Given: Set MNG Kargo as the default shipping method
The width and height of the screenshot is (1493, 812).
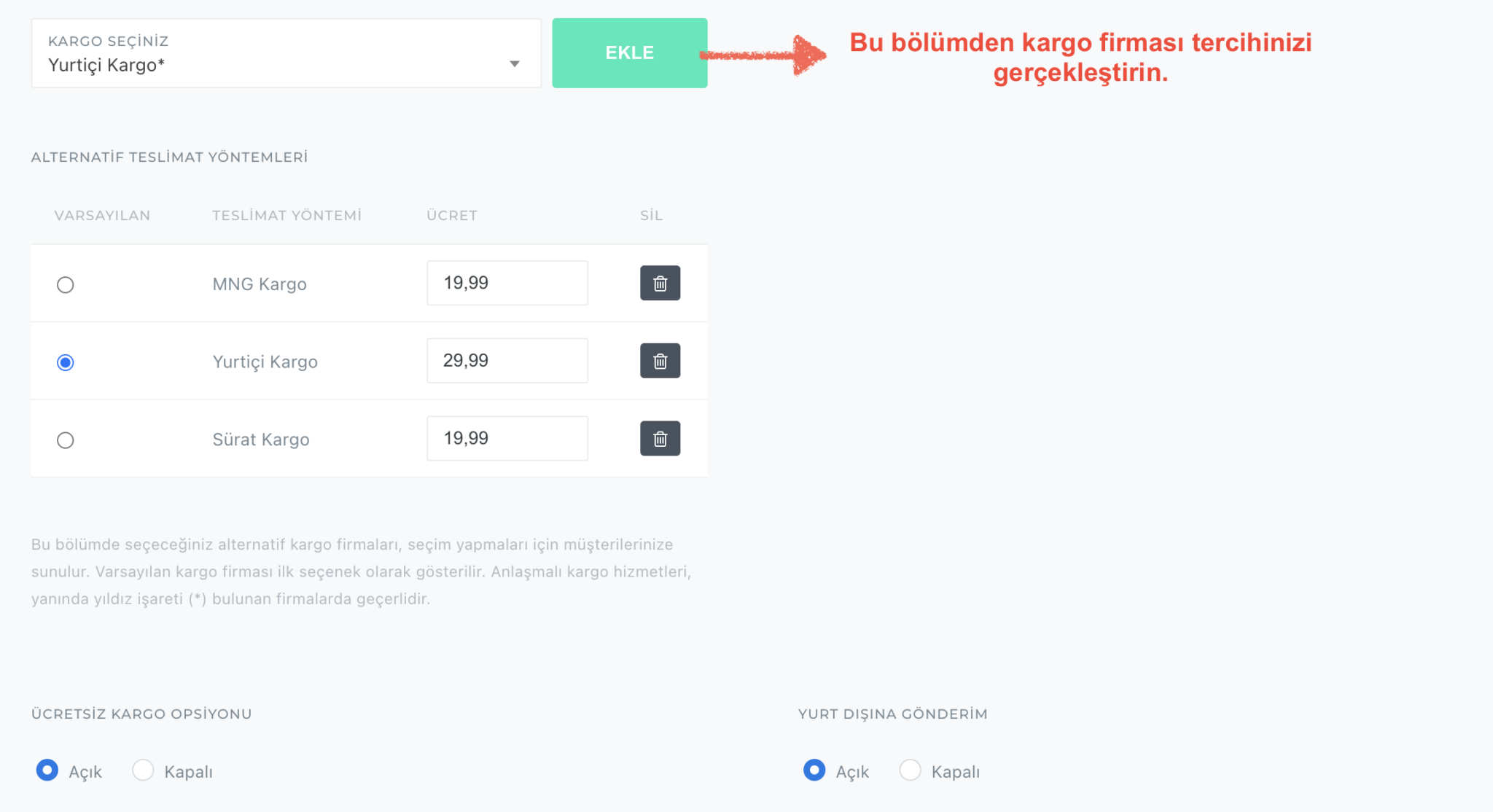Looking at the screenshot, I should 65,284.
